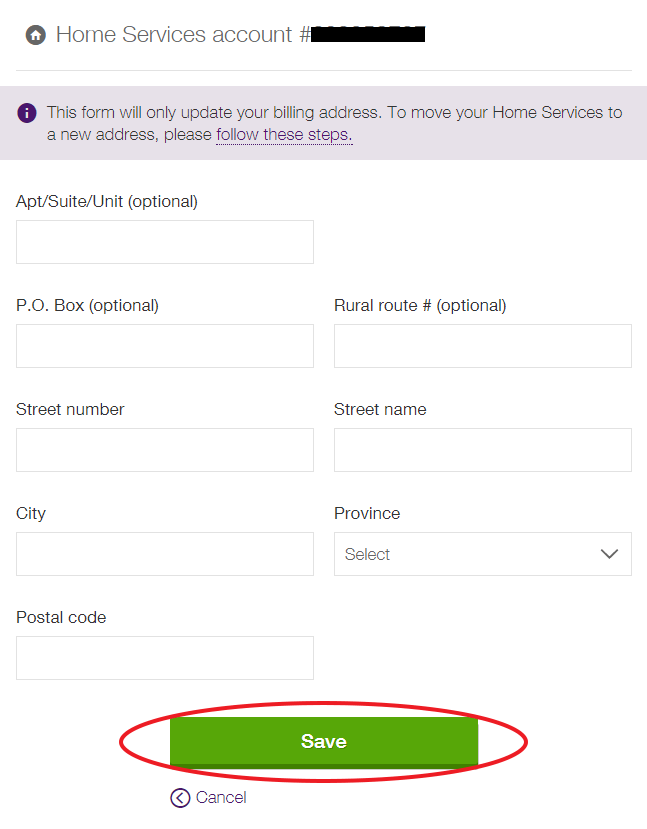Click inside the City field
Image resolution: width=647 pixels, height=829 pixels.
coord(164,554)
